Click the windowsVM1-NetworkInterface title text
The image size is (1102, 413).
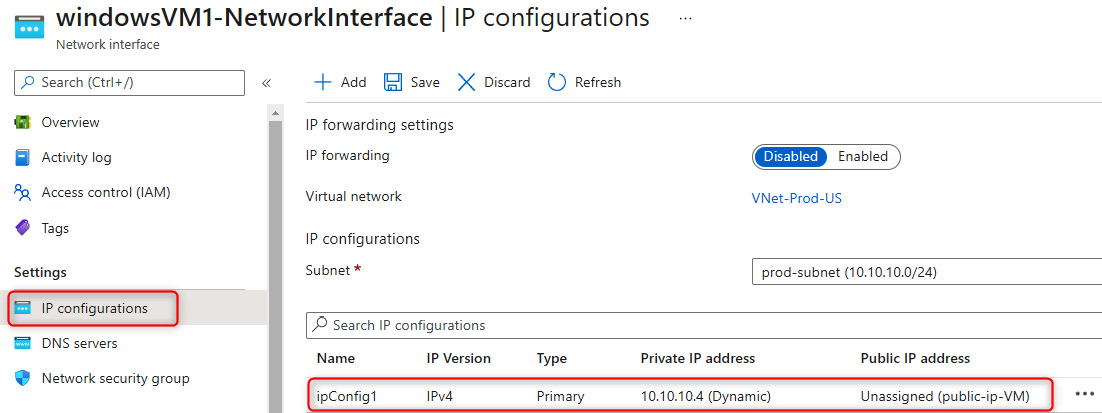[244, 18]
